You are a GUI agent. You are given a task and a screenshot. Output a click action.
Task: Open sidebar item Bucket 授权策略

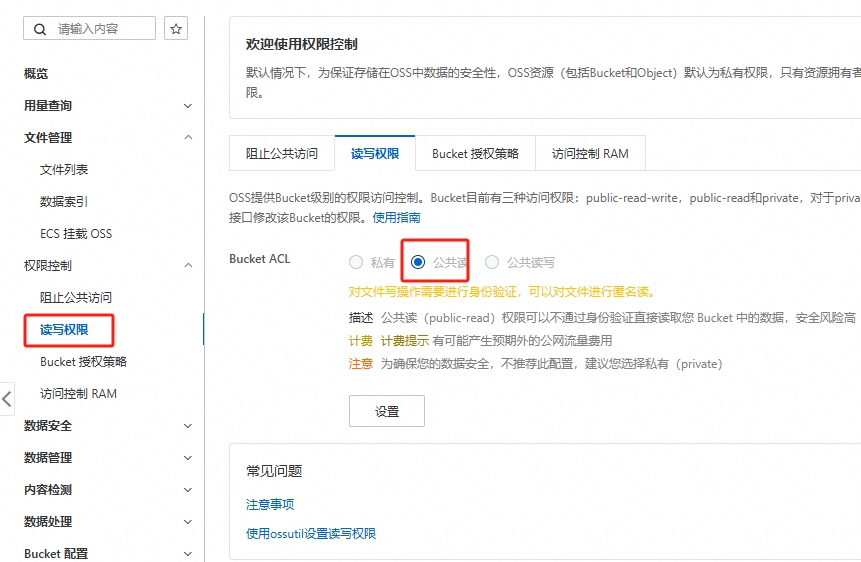pos(83,361)
